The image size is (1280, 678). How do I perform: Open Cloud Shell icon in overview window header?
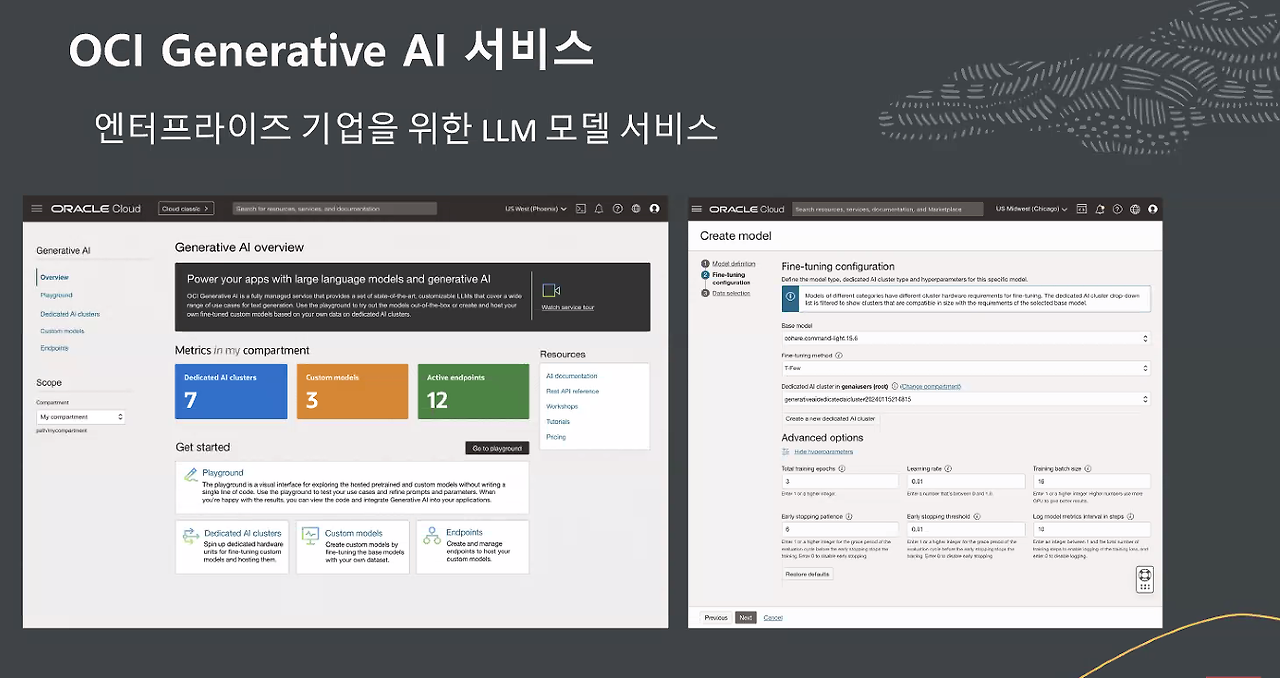(581, 209)
